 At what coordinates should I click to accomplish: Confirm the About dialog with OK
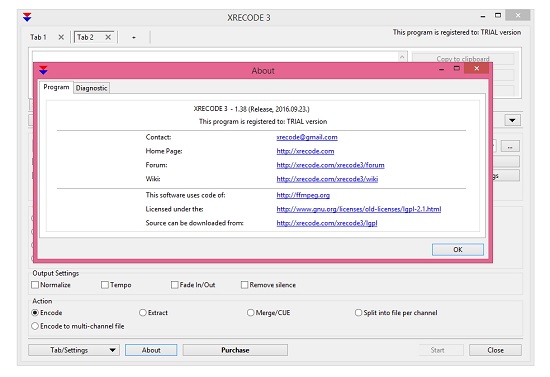(458, 250)
